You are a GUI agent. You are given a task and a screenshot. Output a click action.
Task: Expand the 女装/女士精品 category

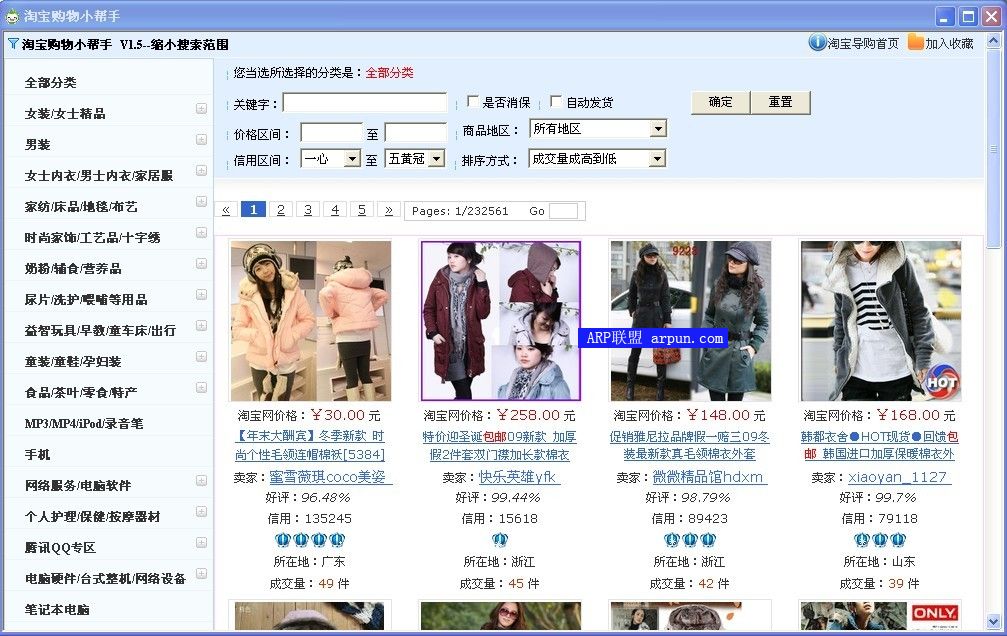coord(201,110)
